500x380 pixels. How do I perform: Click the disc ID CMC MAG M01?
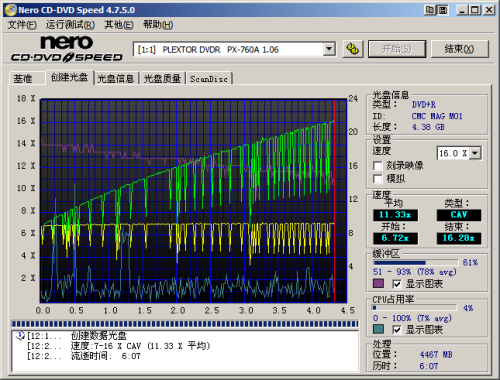coord(437,116)
